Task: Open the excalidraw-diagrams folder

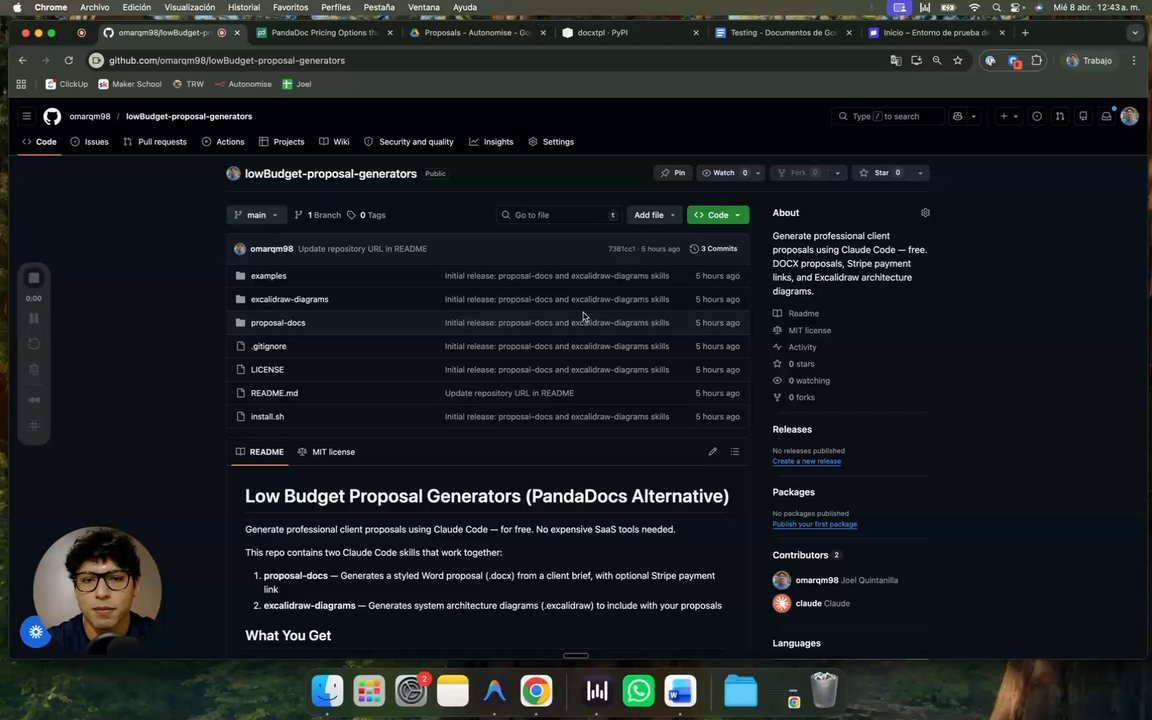Action: click(x=289, y=300)
